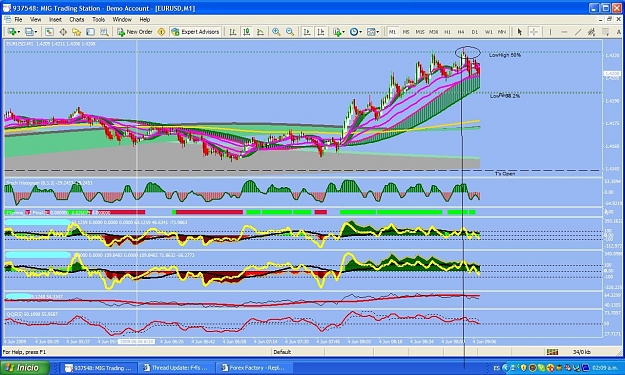
Task: Select the Vertical Line drawing tool
Action: pyautogui.click(x=550, y=32)
